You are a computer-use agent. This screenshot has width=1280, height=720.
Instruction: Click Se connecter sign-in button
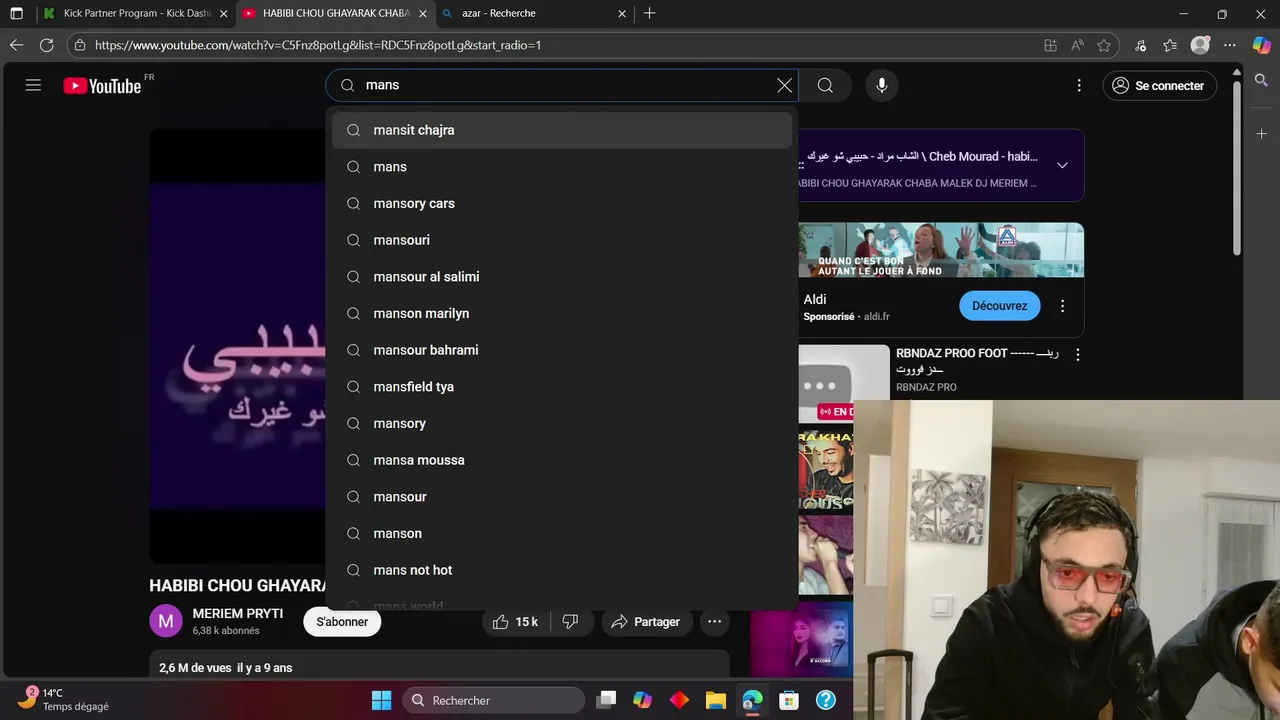[x=1158, y=85]
